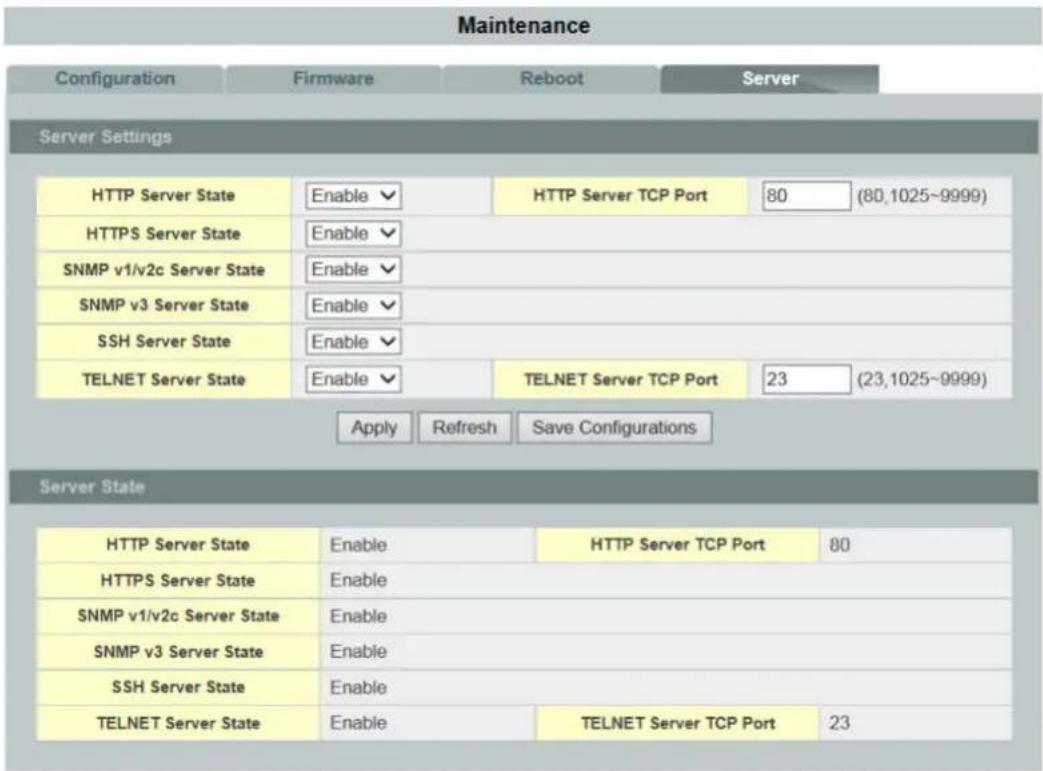Switch to the Firmware tab
The width and height of the screenshot is (1043, 771).
coord(333,78)
